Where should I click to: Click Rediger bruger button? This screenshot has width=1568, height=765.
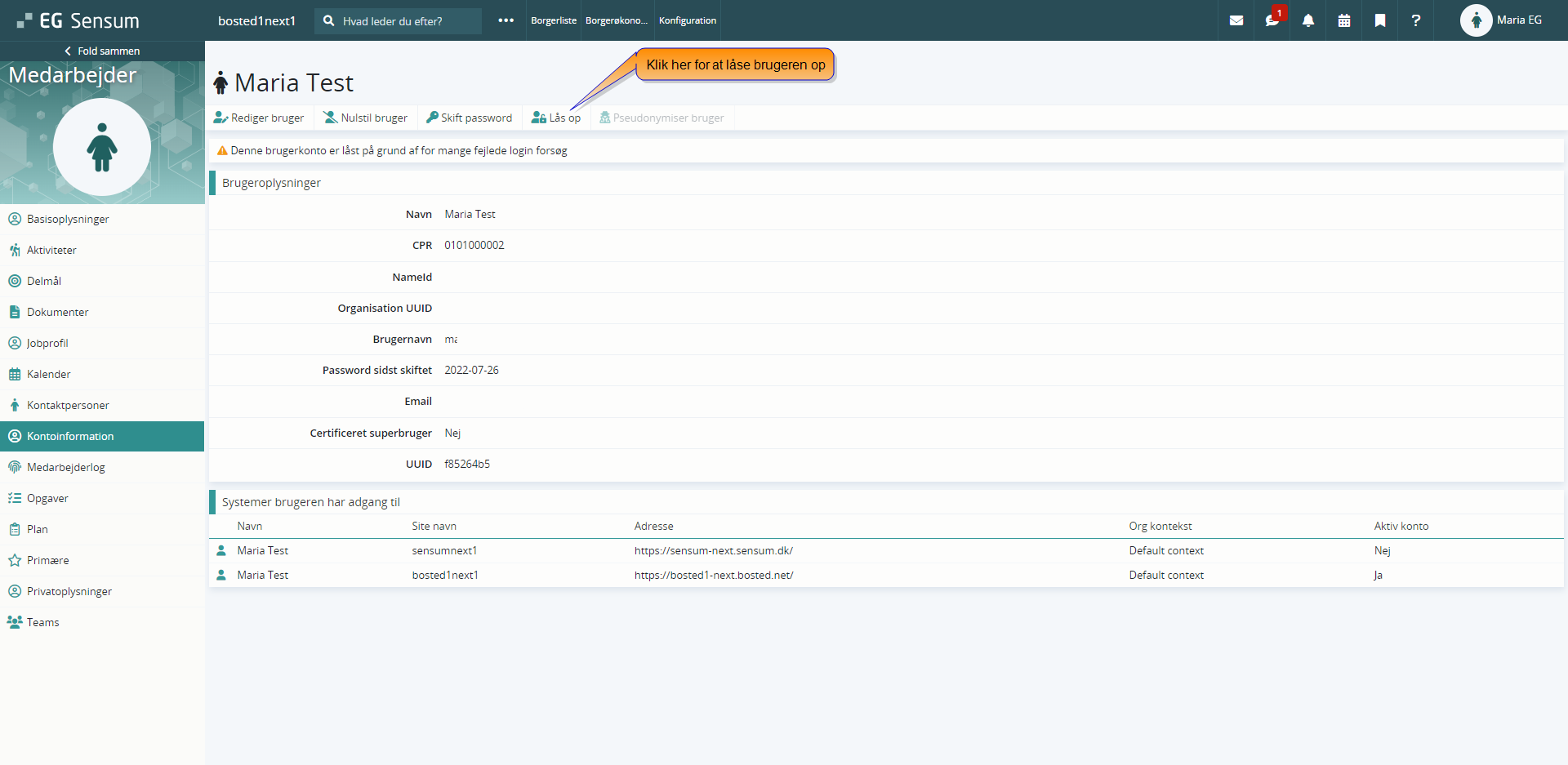coord(259,118)
